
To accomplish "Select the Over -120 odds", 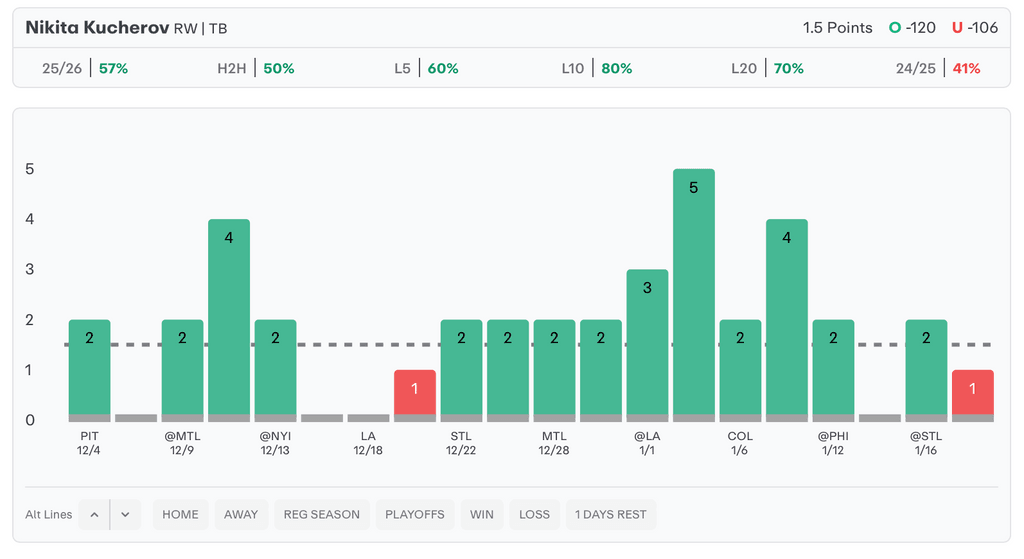I will [x=912, y=28].
